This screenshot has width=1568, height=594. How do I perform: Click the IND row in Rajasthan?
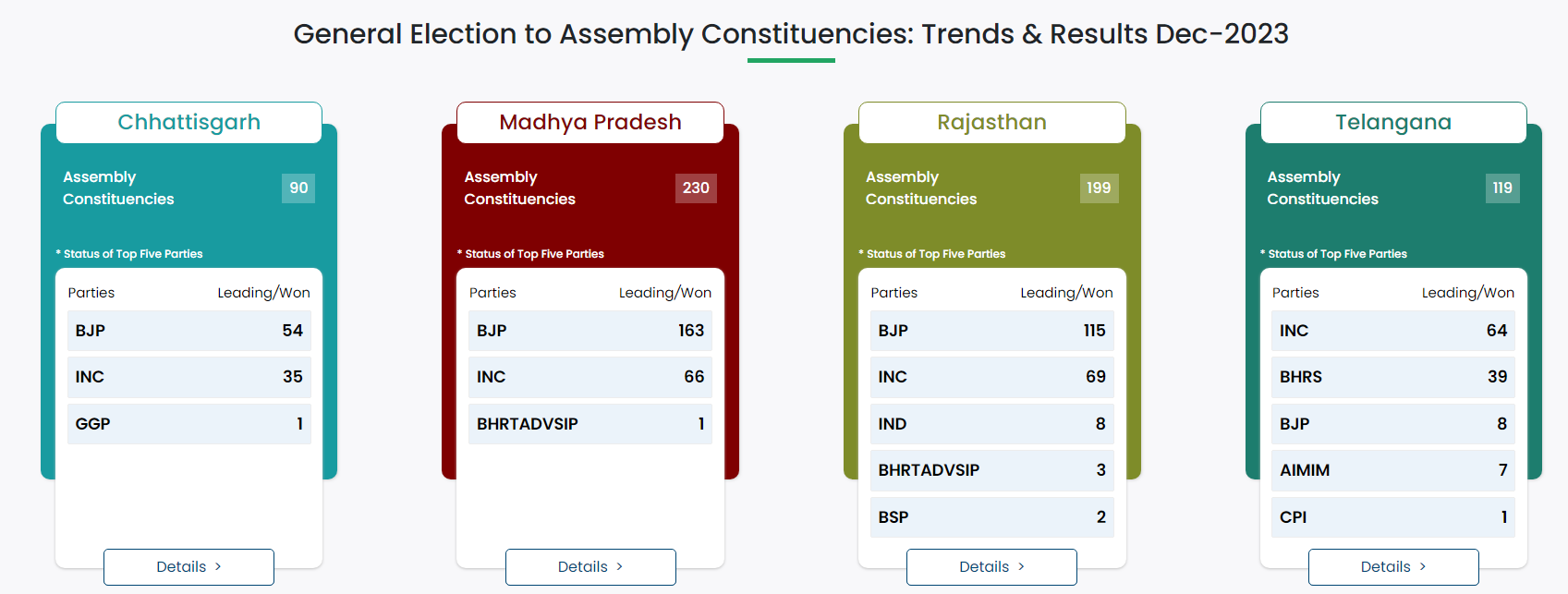coord(991,424)
